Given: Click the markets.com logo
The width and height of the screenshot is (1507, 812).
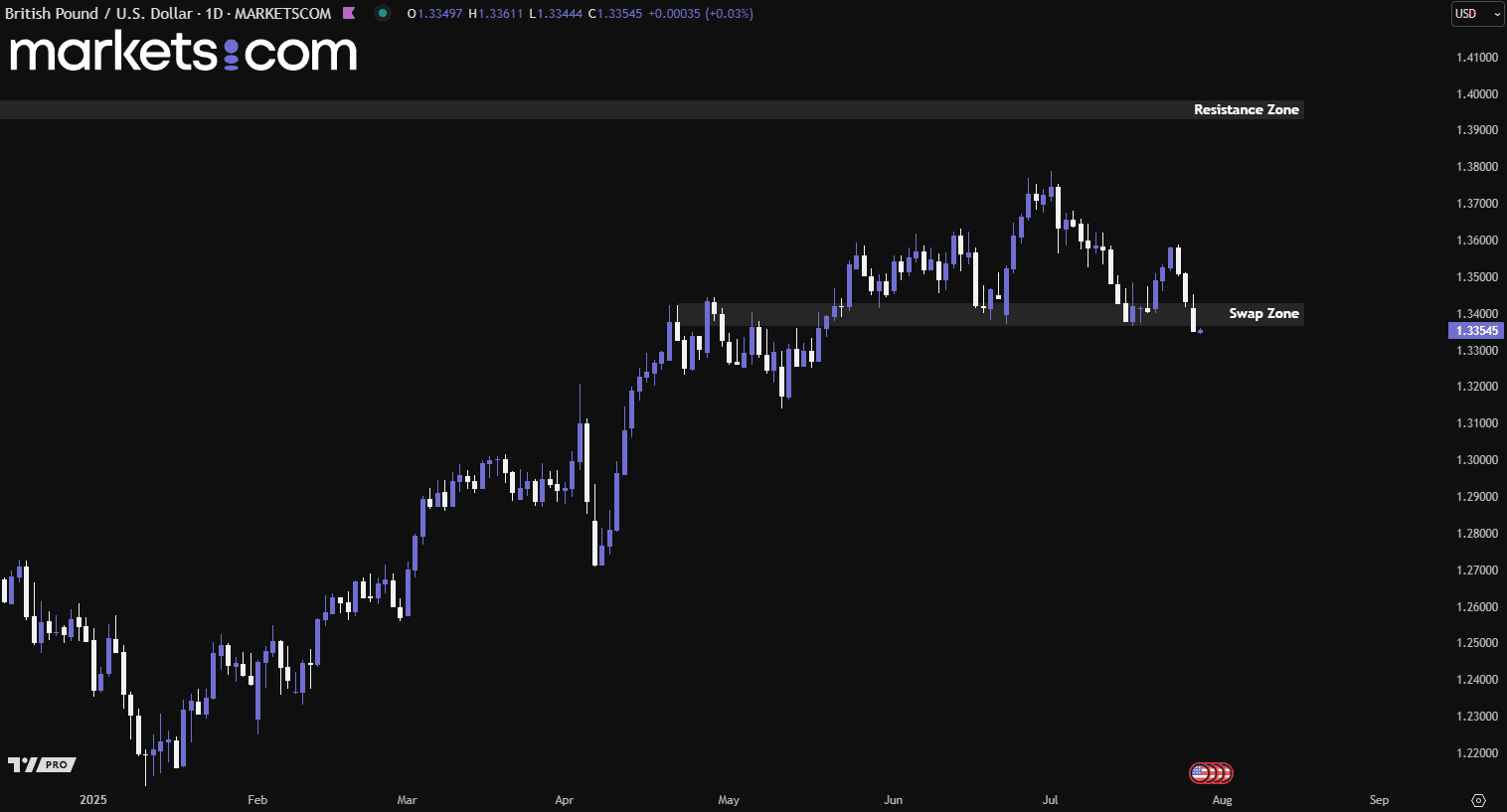Looking at the screenshot, I should click(x=183, y=52).
